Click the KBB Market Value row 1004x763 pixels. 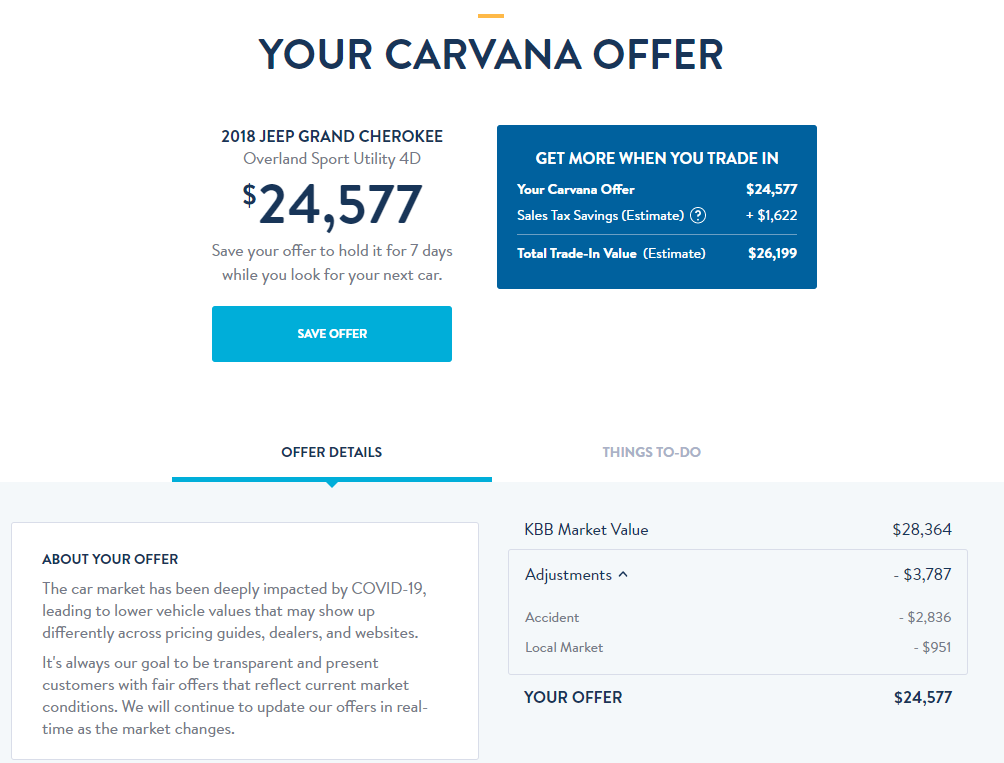[x=738, y=529]
